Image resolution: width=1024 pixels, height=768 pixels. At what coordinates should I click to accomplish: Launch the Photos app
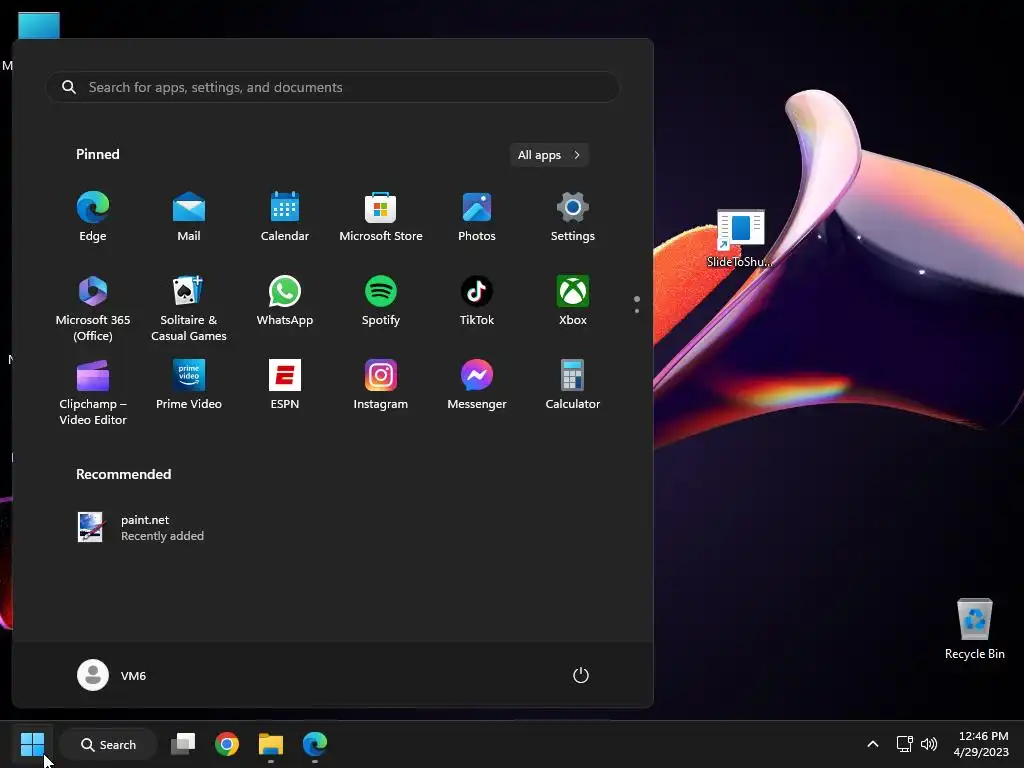click(477, 217)
